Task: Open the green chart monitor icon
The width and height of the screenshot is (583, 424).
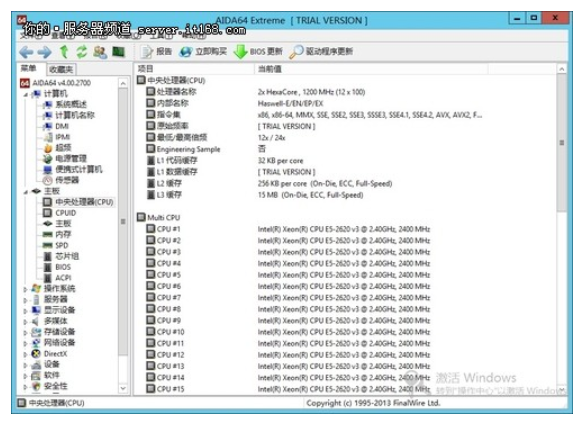Action: click(119, 52)
